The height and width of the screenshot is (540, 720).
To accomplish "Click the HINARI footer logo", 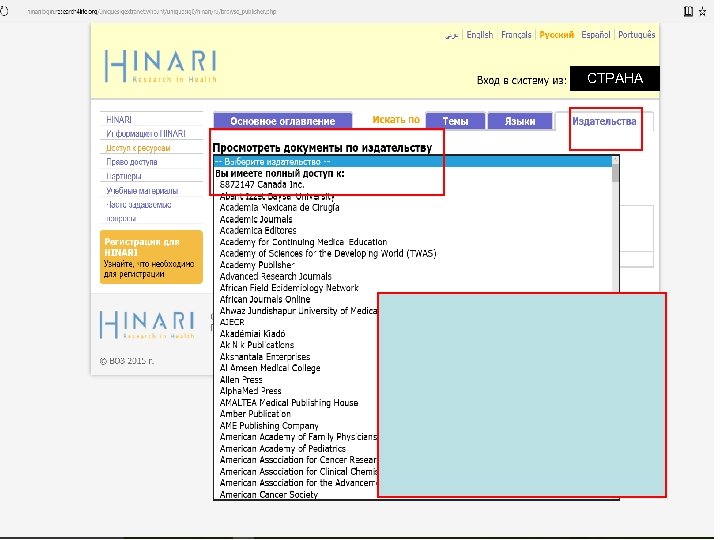I will (x=147, y=324).
